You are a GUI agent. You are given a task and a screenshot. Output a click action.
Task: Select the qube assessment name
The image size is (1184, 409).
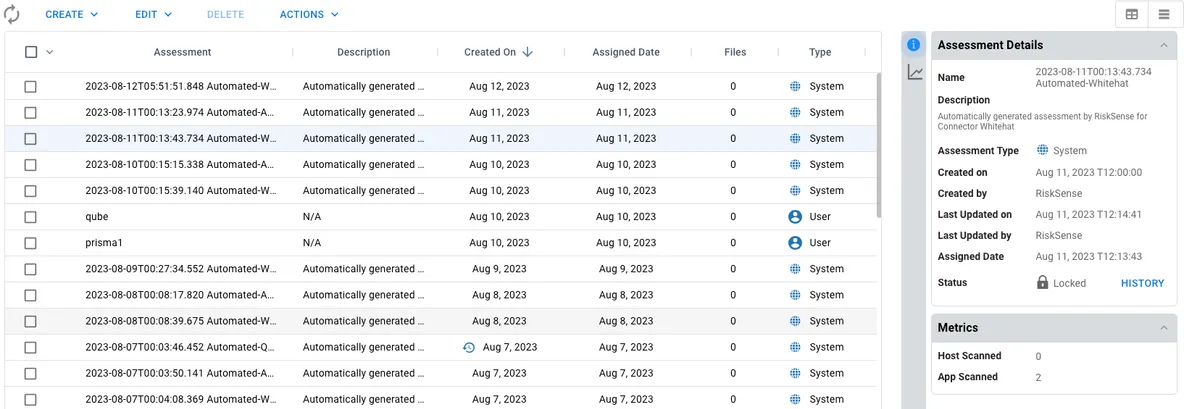pos(97,217)
